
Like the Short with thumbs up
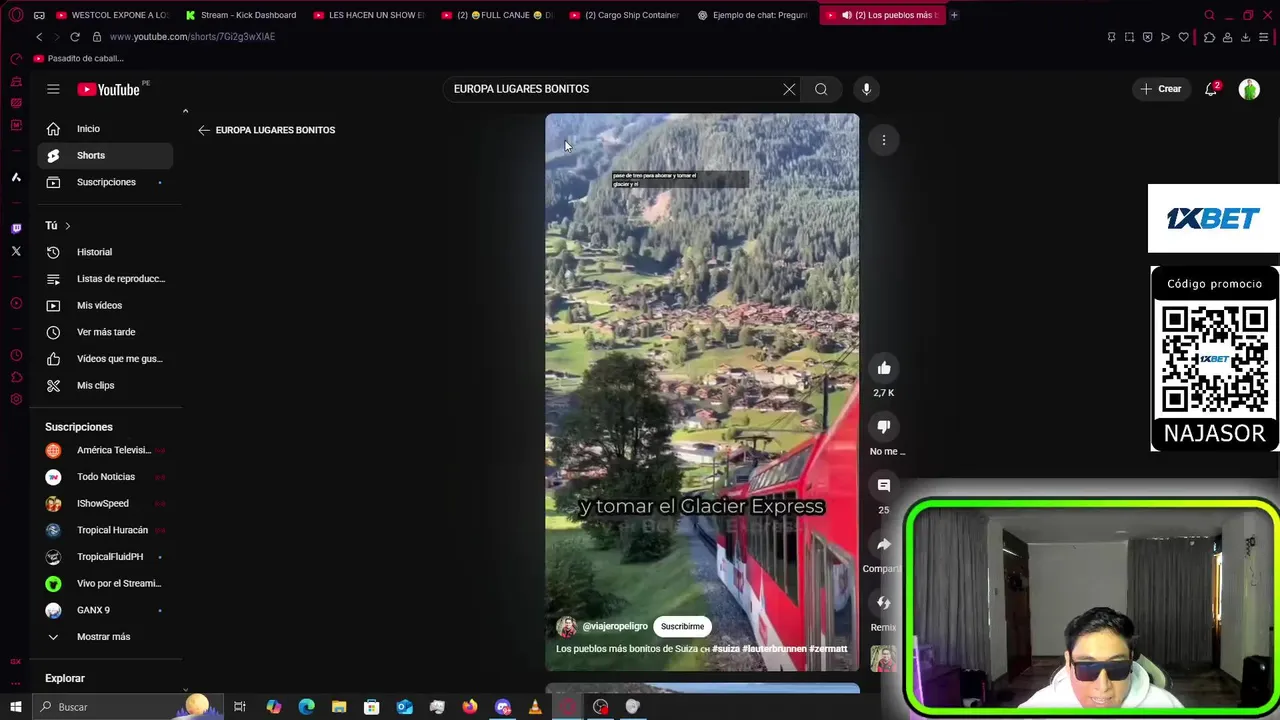(x=884, y=368)
